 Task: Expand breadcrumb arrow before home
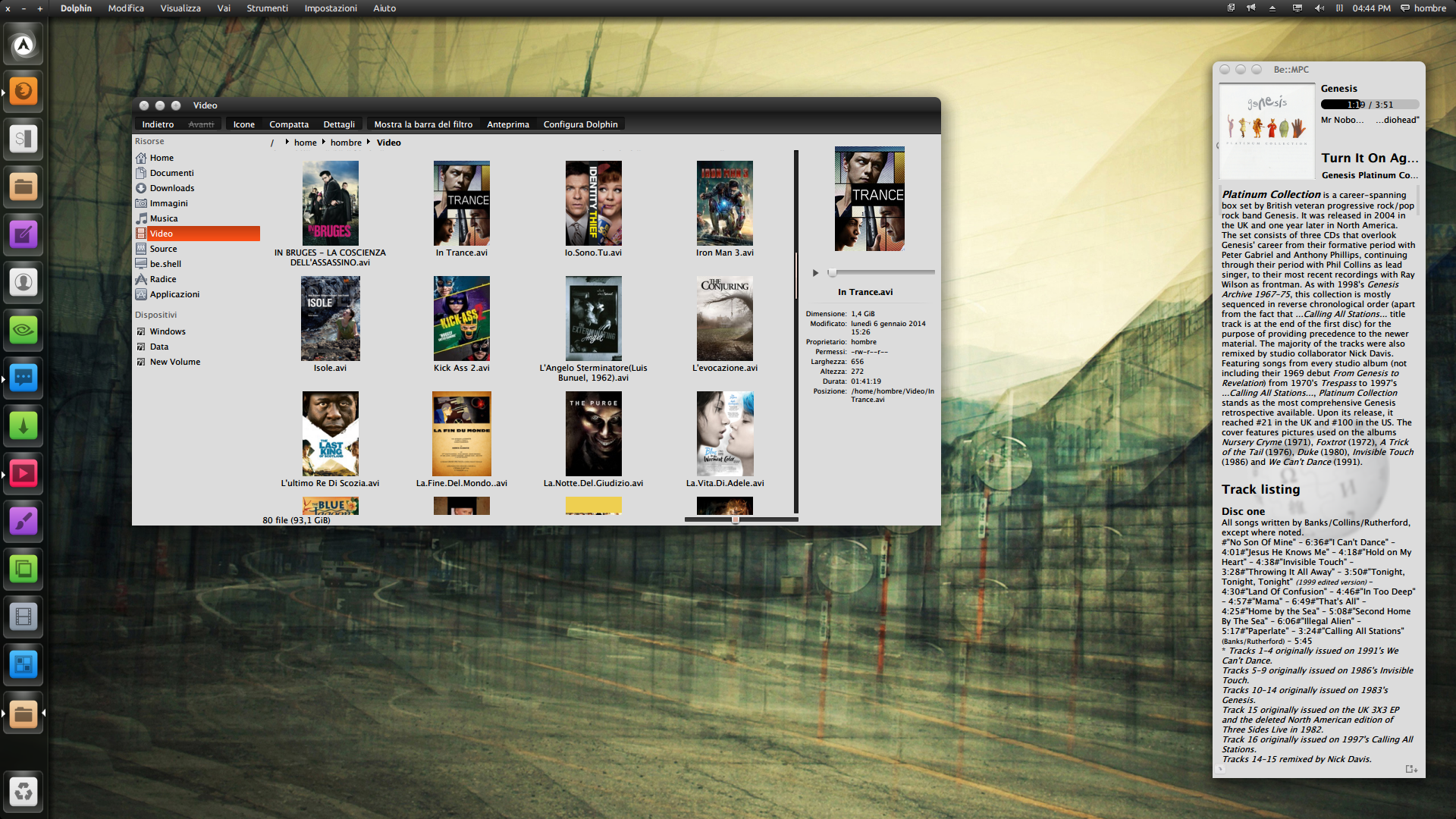287,142
